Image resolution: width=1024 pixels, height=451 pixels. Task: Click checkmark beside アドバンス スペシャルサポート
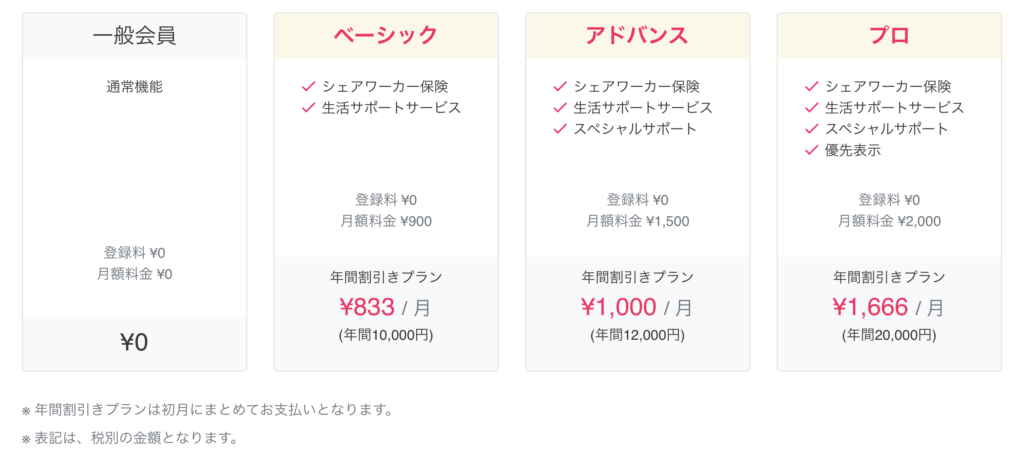[560, 129]
